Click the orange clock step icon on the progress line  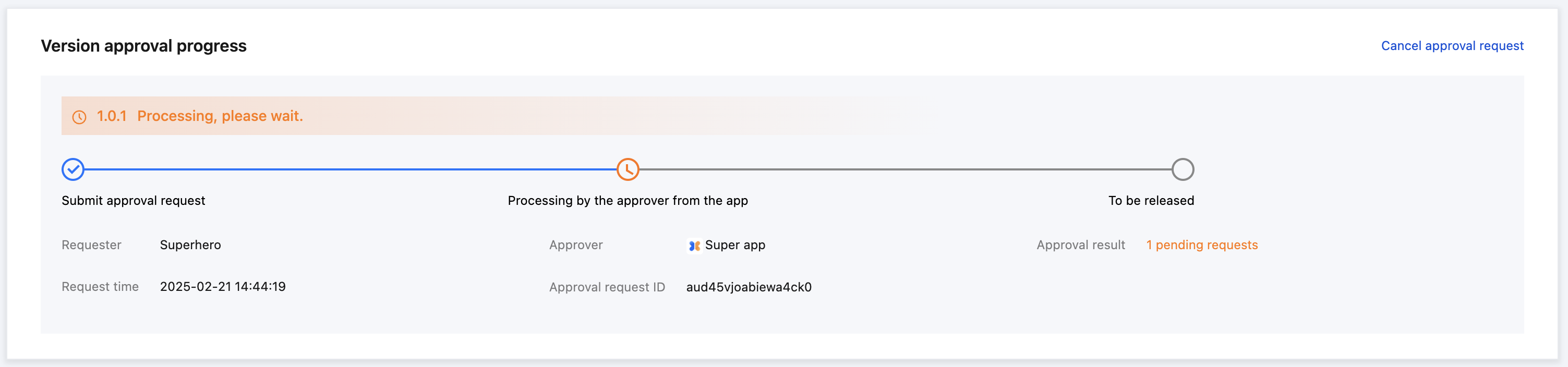(628, 169)
